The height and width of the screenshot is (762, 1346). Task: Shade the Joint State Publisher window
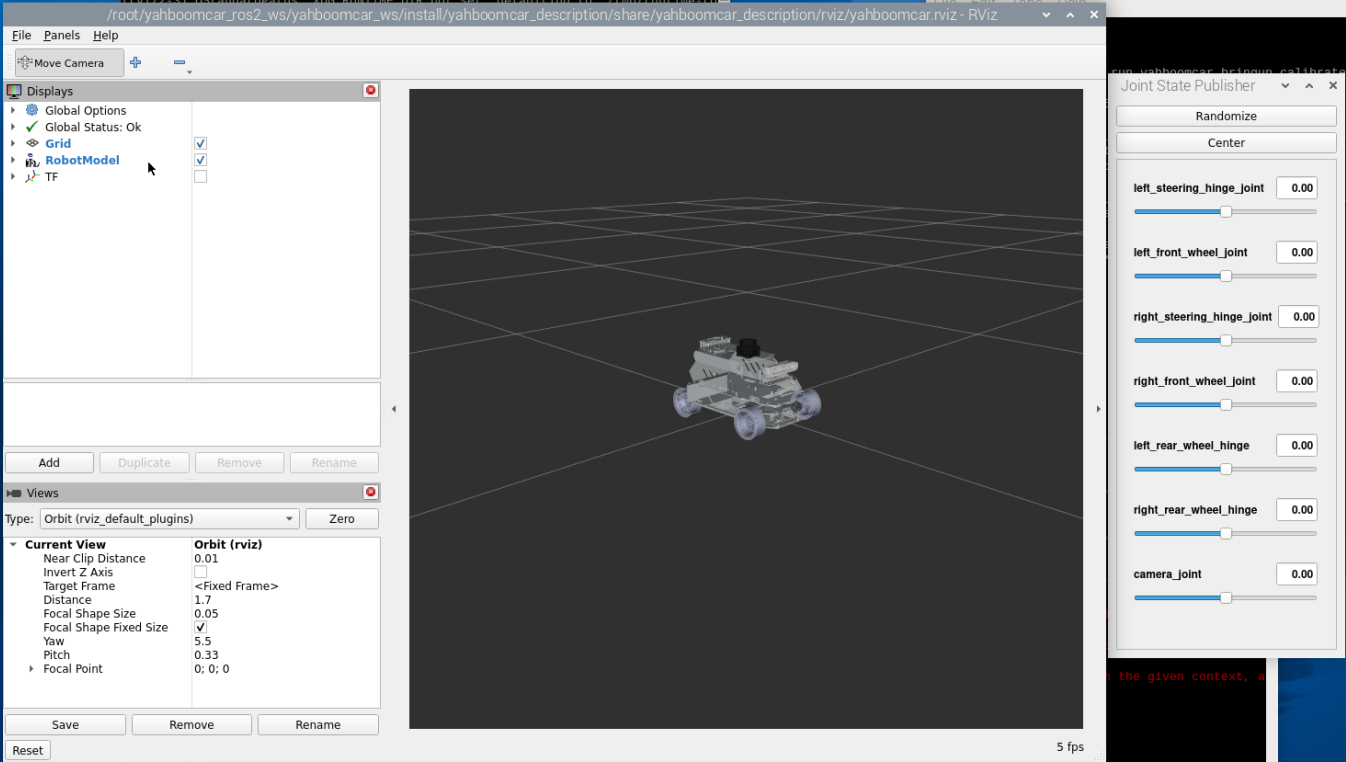click(x=1286, y=86)
